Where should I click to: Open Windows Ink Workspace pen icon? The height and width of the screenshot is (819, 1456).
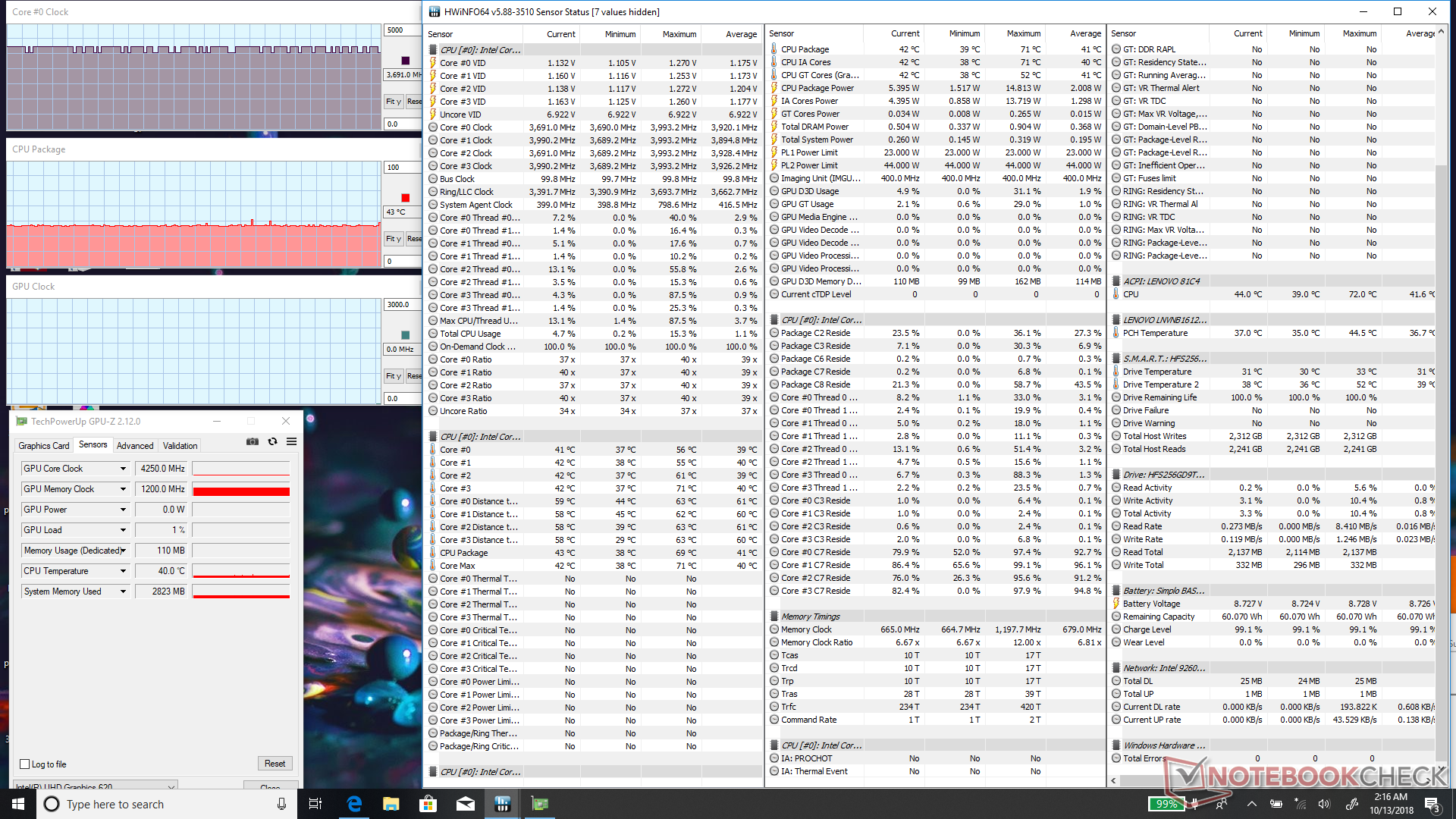(x=1351, y=804)
